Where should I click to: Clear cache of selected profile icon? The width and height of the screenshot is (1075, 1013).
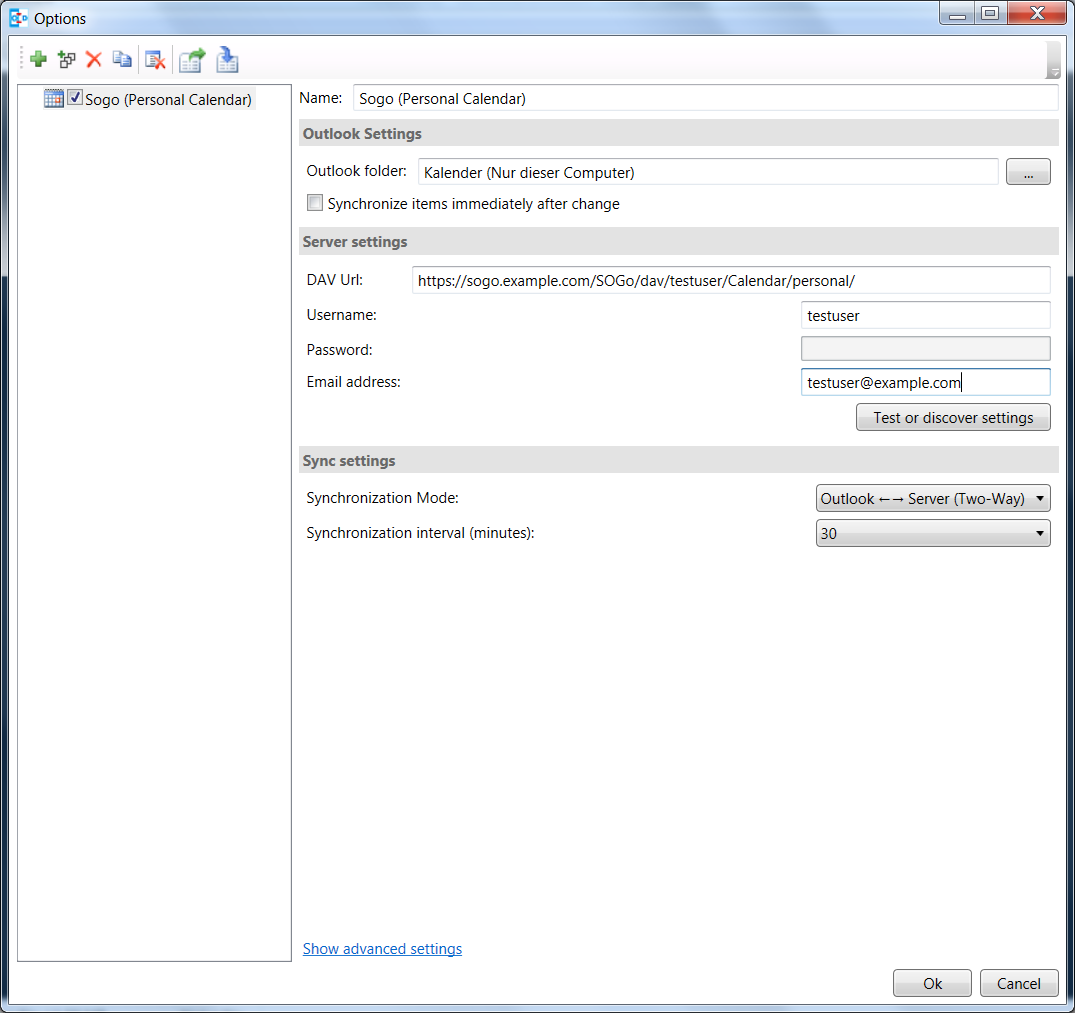pyautogui.click(x=156, y=60)
